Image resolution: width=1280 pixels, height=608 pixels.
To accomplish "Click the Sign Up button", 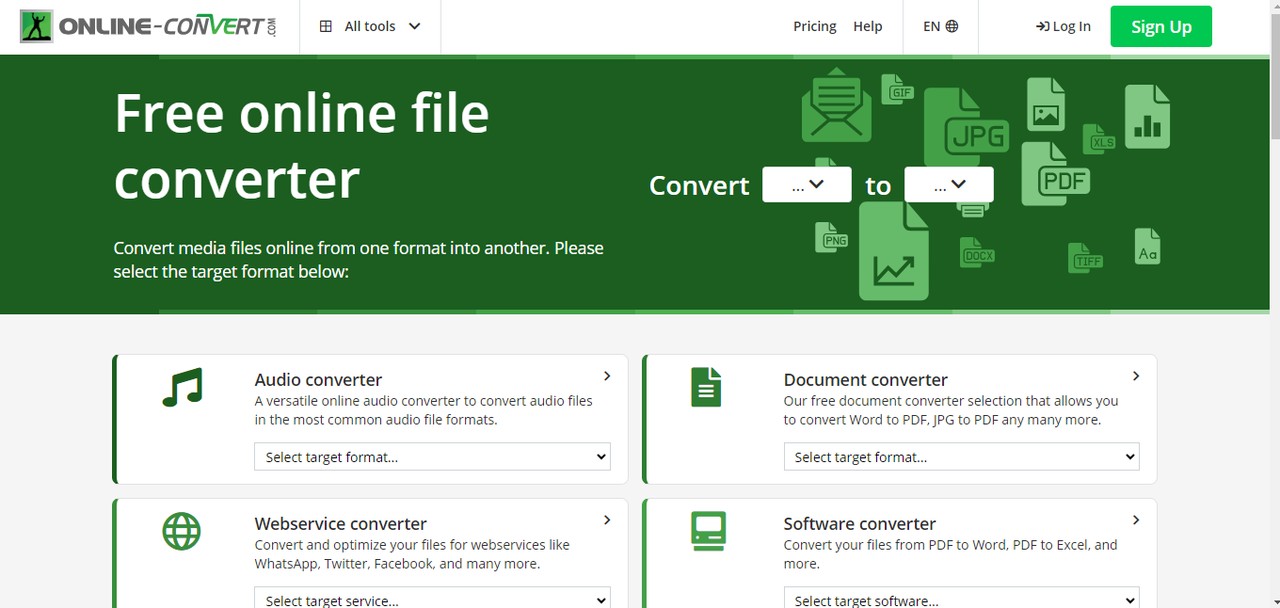I will tap(1160, 26).
